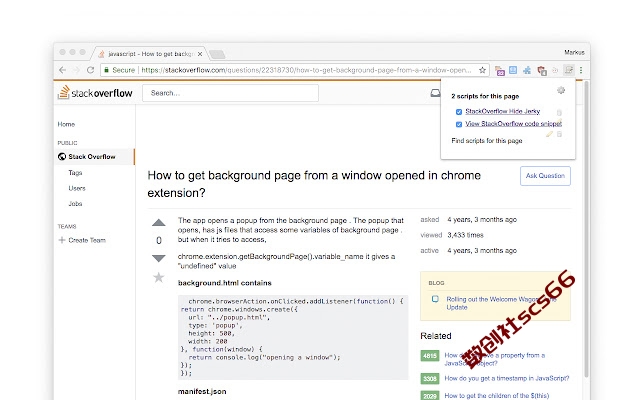
Task: Click Find scripts for this page
Action: click(x=487, y=141)
